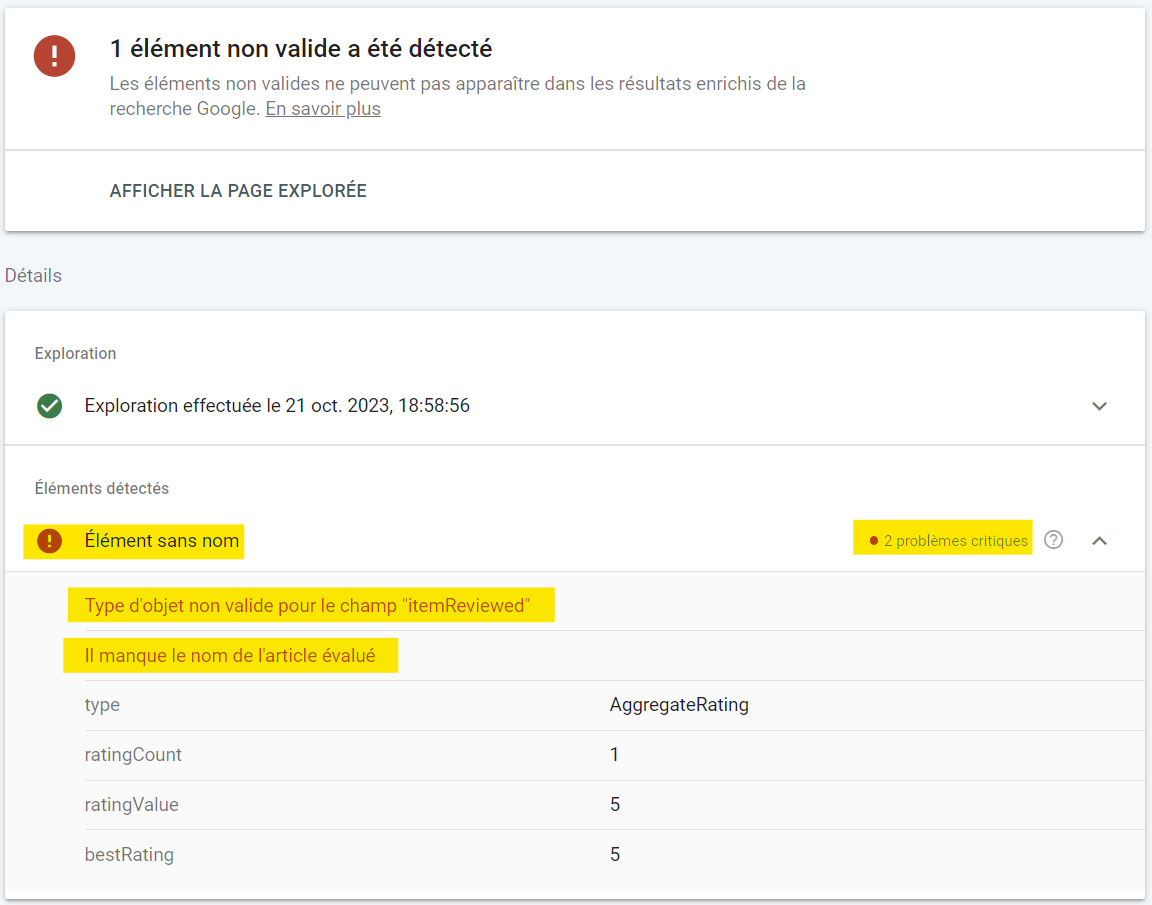1152x905 pixels.
Task: Open the question mark help icon
Action: (1053, 540)
